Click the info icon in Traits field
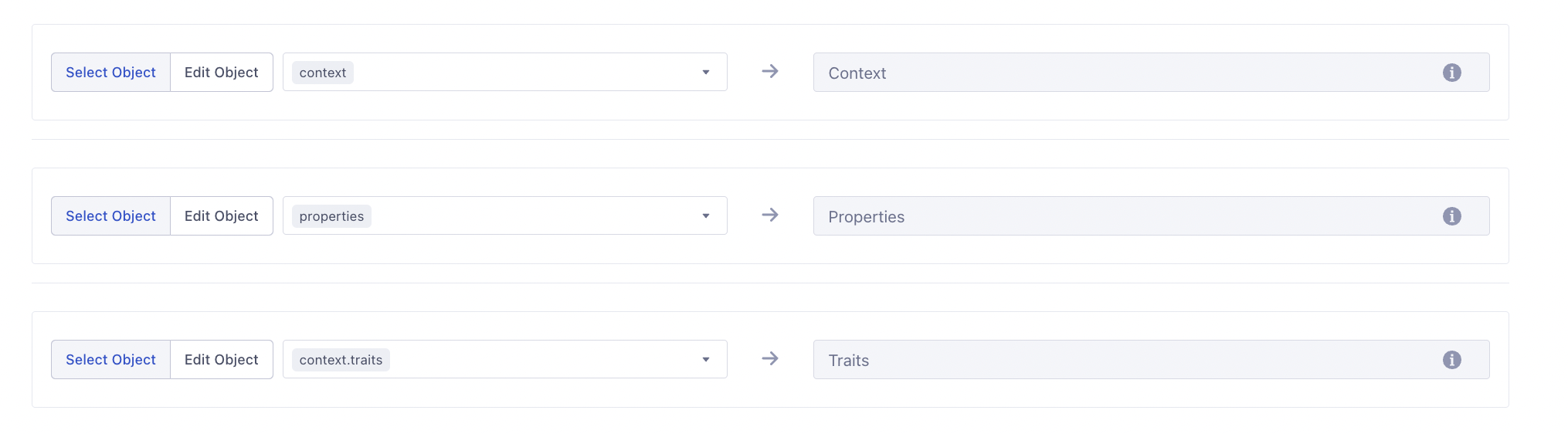1568x434 pixels. pyautogui.click(x=1451, y=360)
